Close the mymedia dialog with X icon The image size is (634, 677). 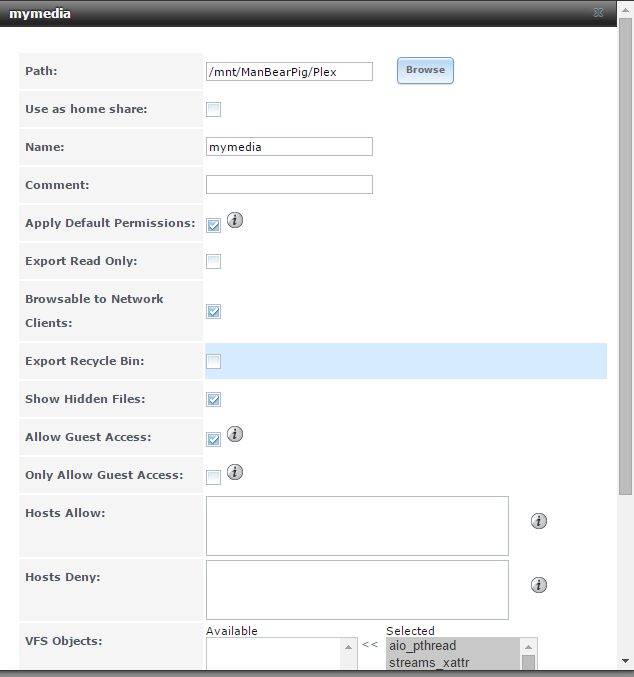pos(598,13)
